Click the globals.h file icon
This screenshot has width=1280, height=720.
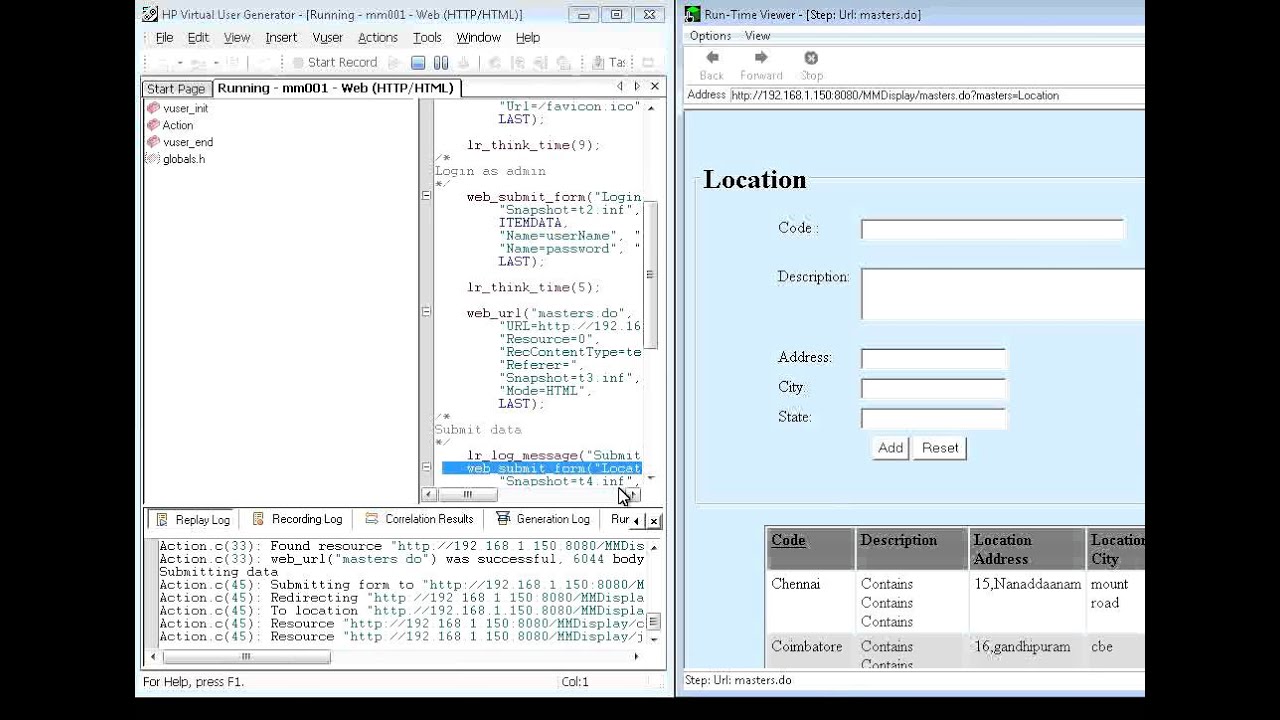point(153,159)
